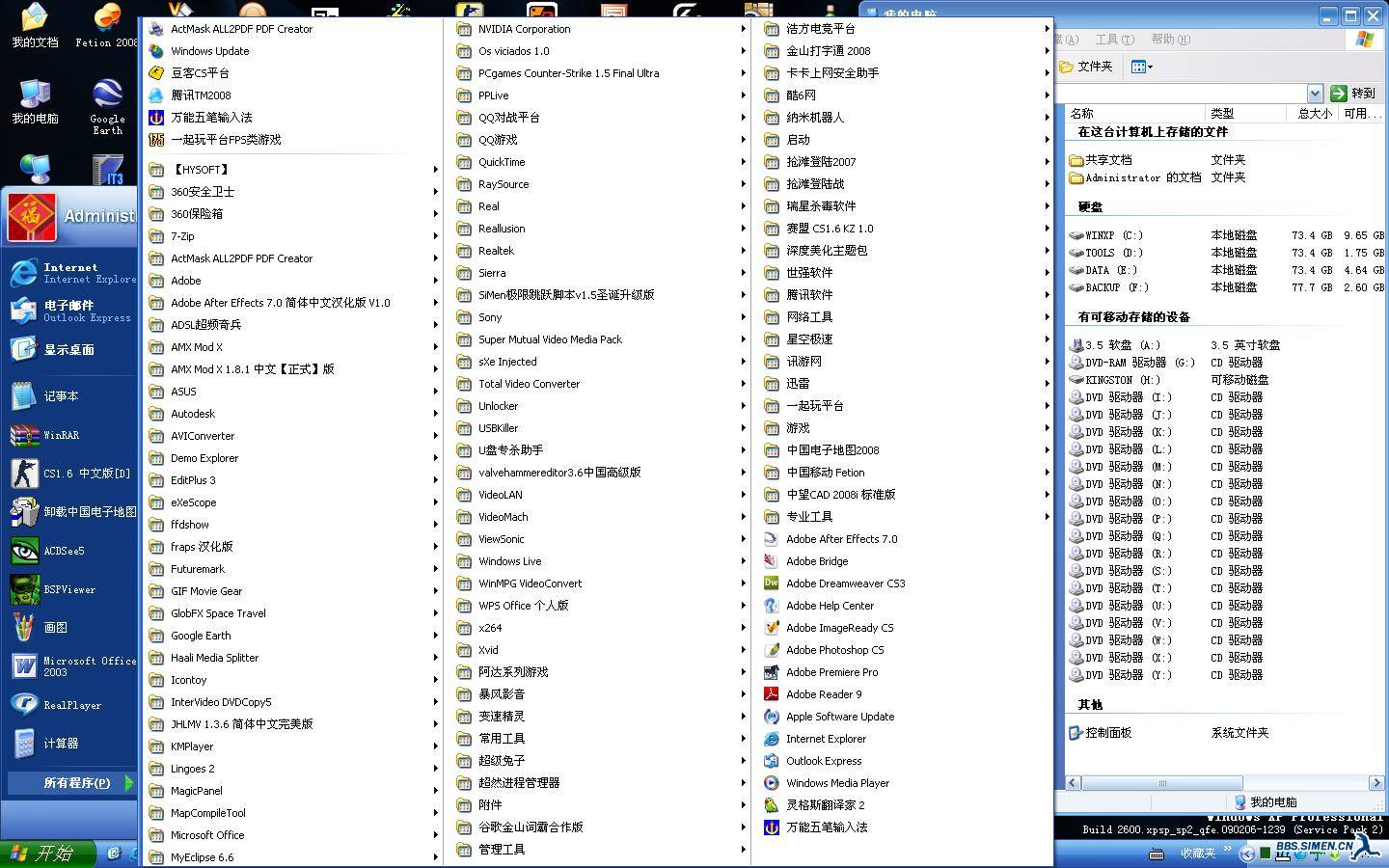
Task: Click 所有程序(P) button
Action: [x=71, y=783]
